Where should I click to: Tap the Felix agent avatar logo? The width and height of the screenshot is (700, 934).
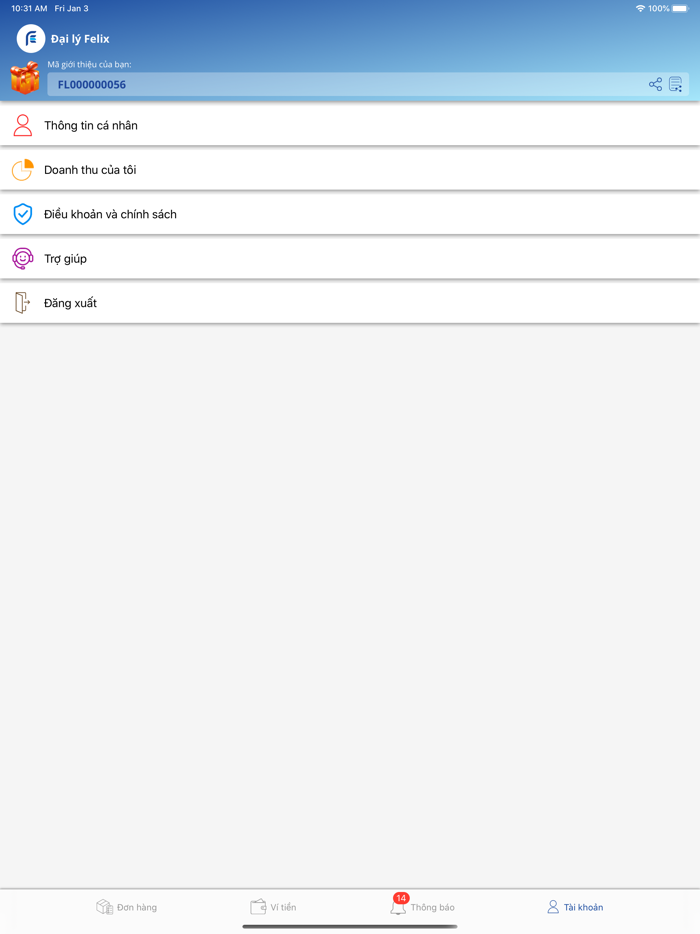tap(31, 39)
